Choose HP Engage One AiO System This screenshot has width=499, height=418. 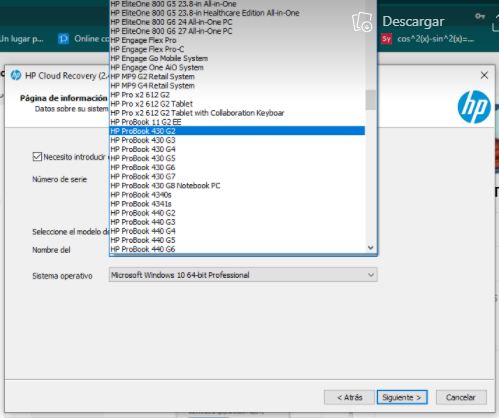pos(237,67)
